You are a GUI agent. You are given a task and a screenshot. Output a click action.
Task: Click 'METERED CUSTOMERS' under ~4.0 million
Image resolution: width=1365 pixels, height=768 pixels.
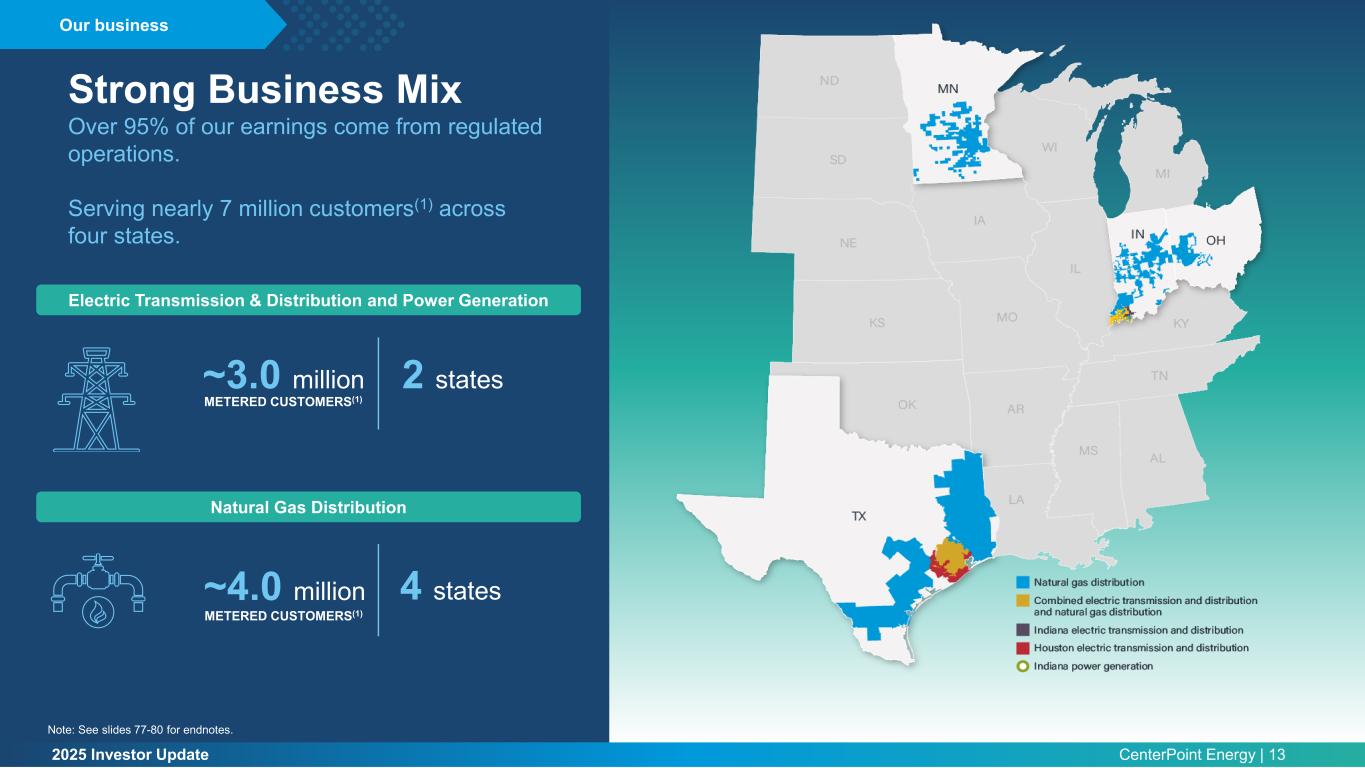pyautogui.click(x=283, y=615)
